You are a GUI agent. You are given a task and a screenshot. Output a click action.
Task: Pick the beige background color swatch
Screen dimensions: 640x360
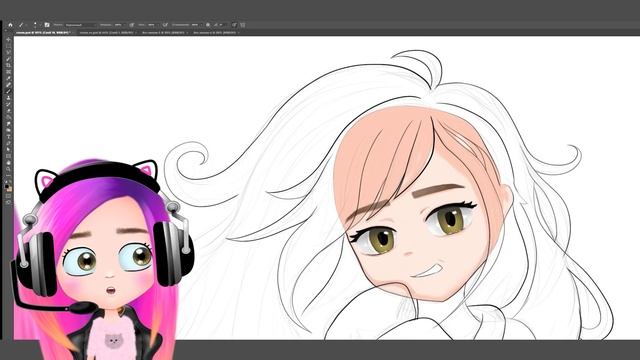click(10, 189)
